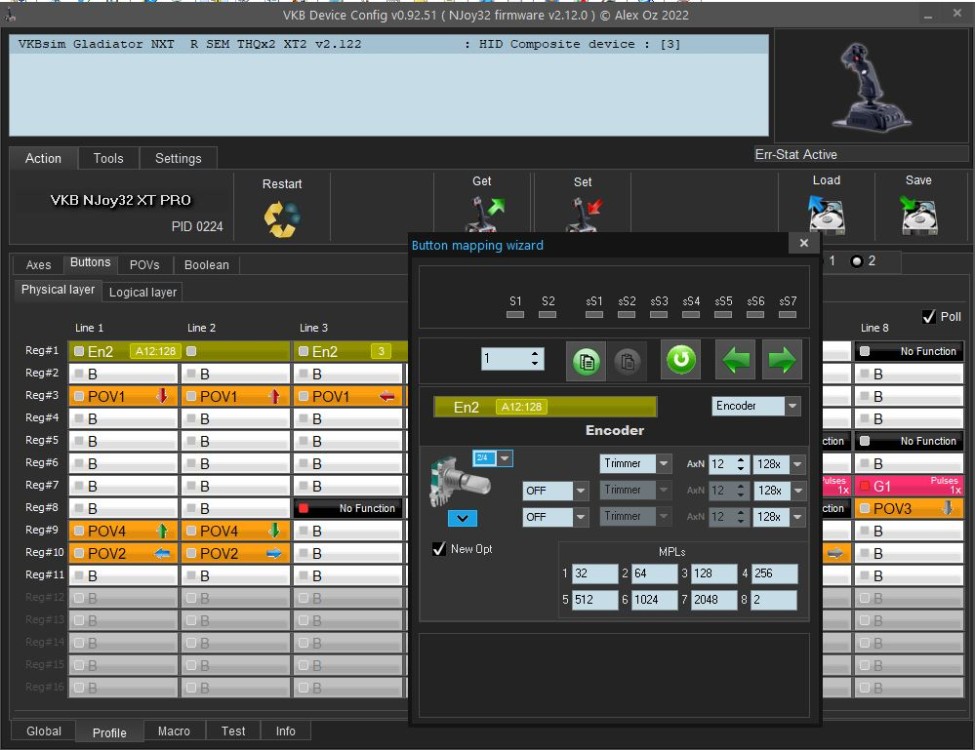Go to next button with green right arrow

pyautogui.click(x=782, y=360)
